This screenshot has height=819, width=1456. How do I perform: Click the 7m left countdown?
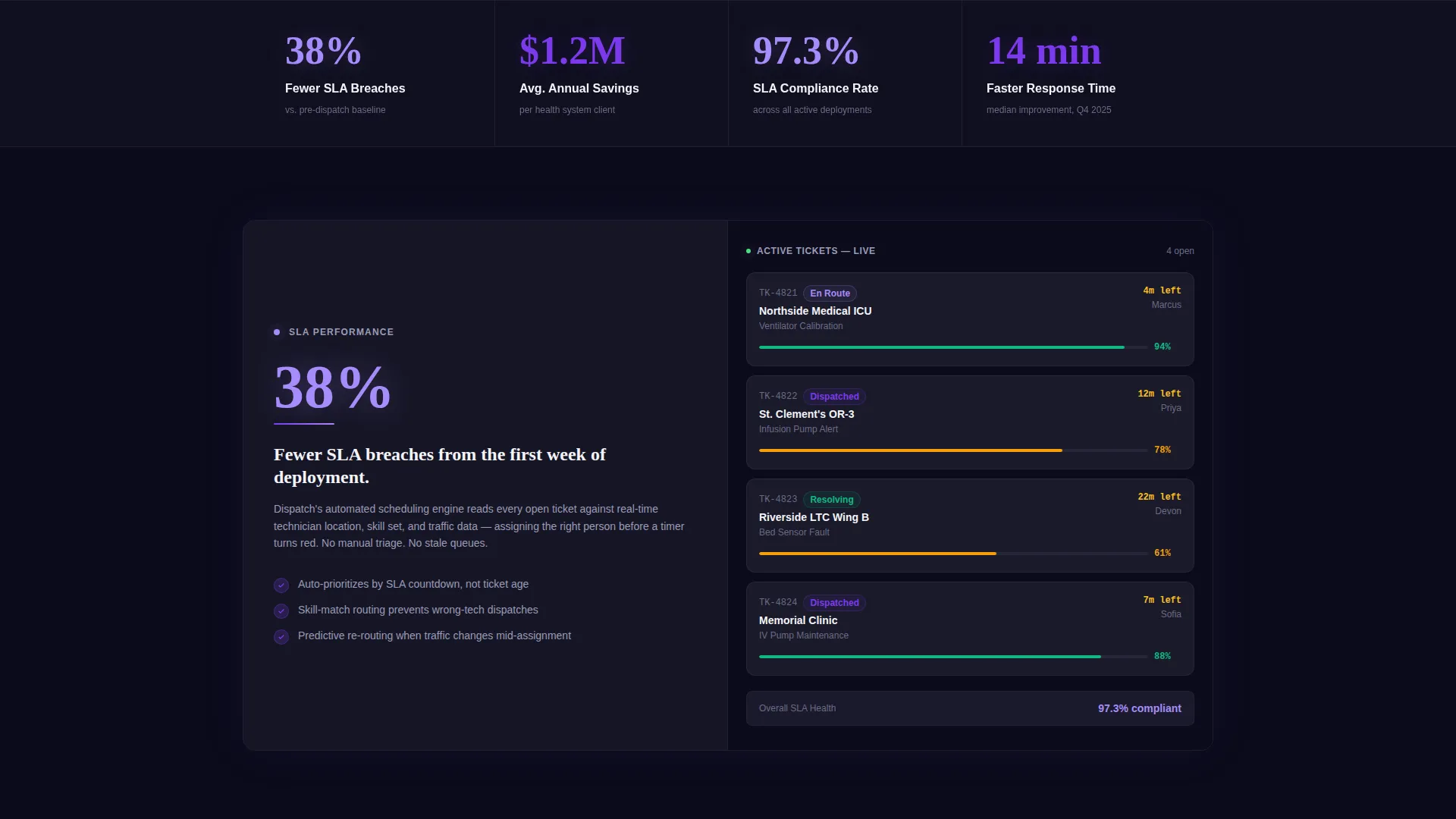click(x=1162, y=600)
